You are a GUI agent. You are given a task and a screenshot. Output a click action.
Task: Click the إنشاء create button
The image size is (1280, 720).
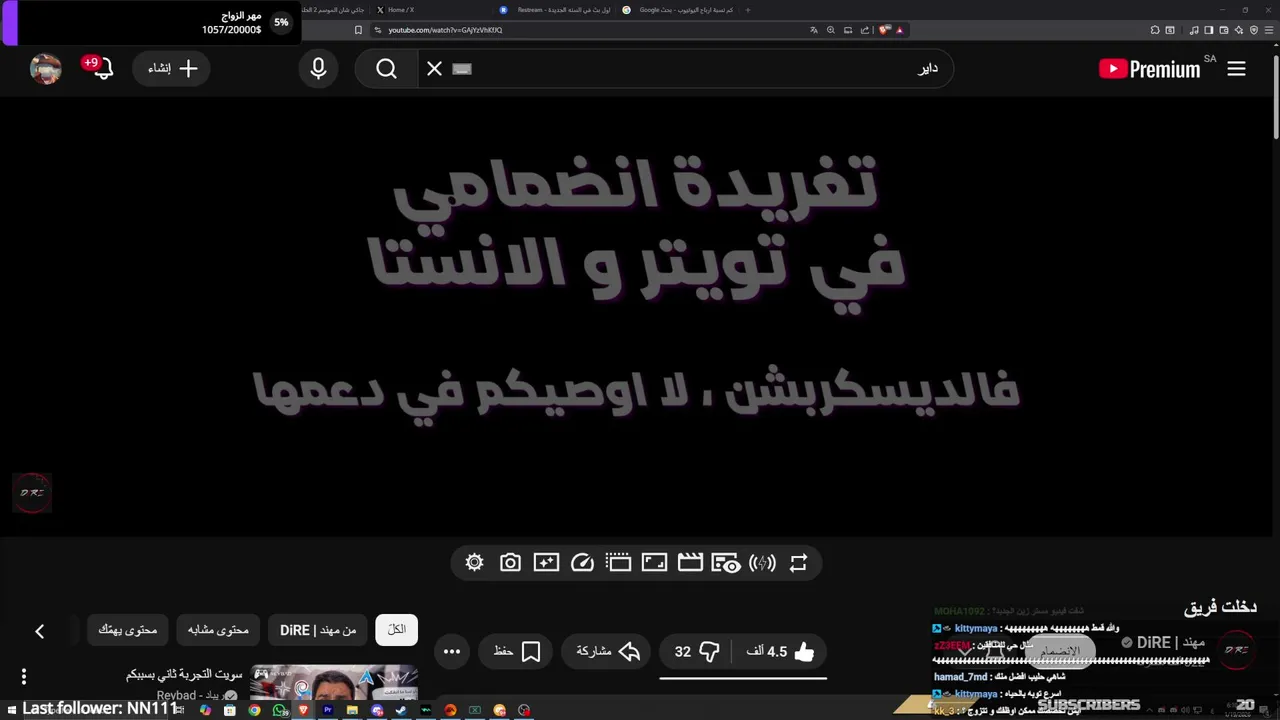[x=172, y=69]
